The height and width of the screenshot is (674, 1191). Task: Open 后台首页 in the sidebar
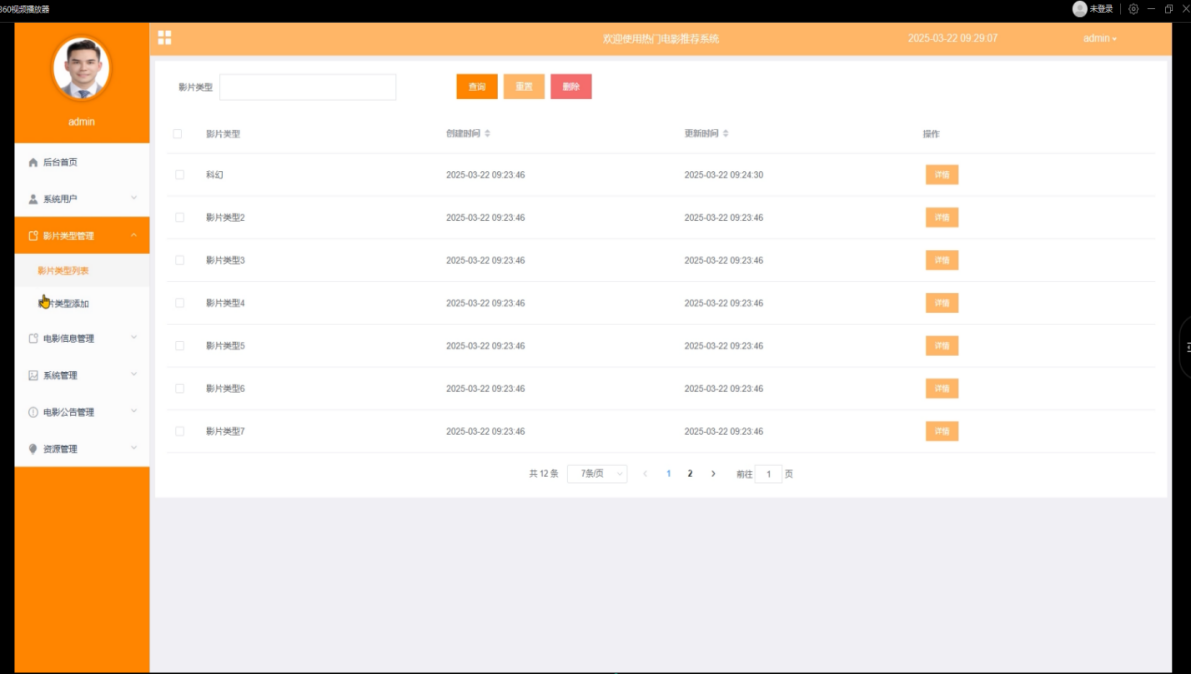coord(82,162)
